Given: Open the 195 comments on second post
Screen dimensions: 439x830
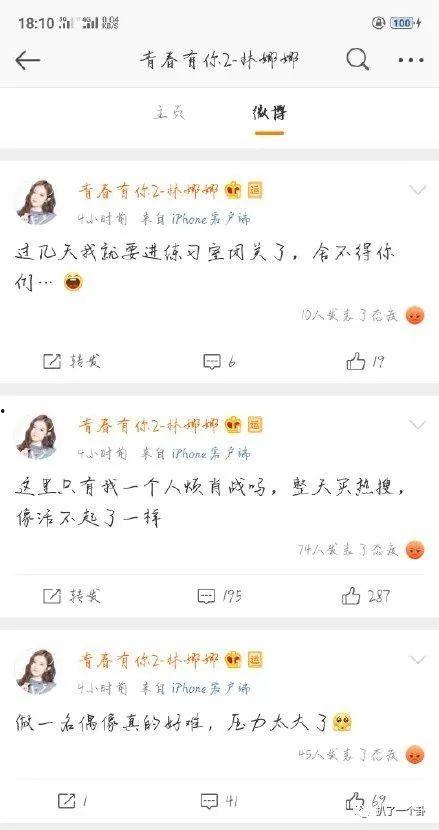Looking at the screenshot, I should click(x=220, y=597).
